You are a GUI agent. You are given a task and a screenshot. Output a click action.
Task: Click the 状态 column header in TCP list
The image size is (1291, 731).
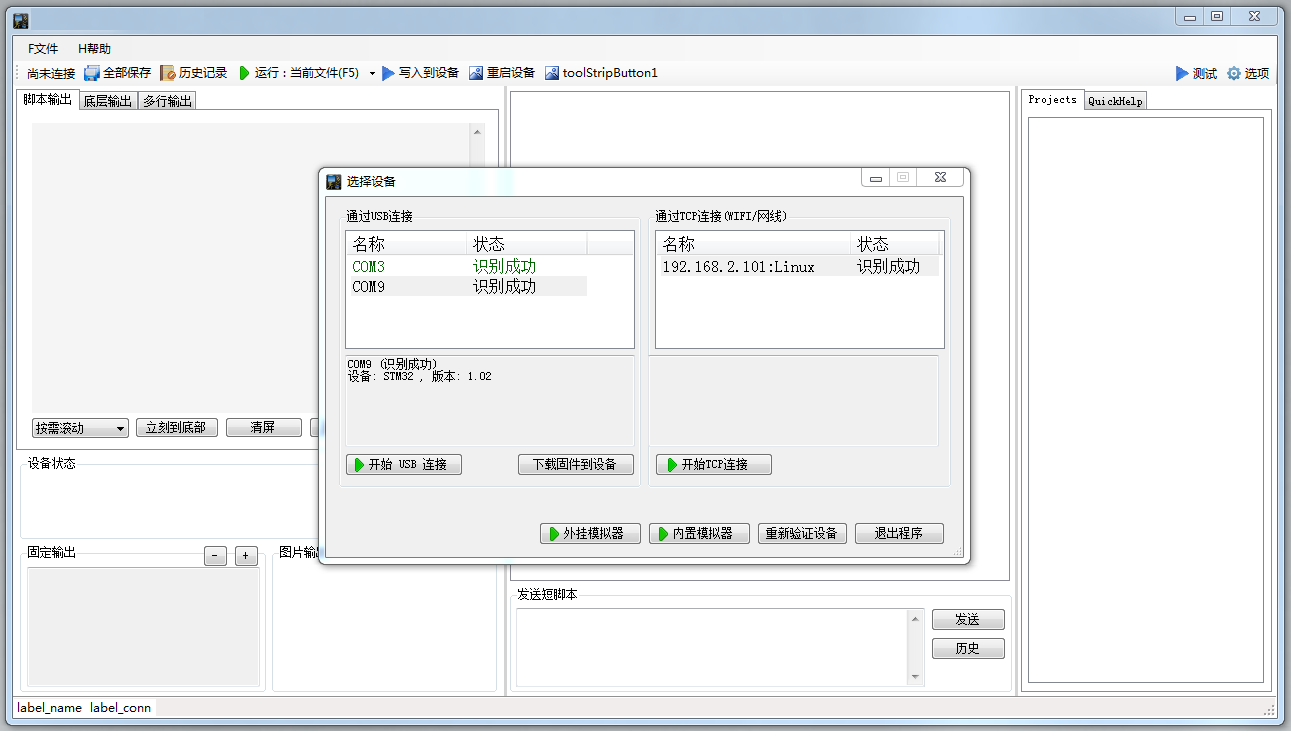(x=895, y=244)
